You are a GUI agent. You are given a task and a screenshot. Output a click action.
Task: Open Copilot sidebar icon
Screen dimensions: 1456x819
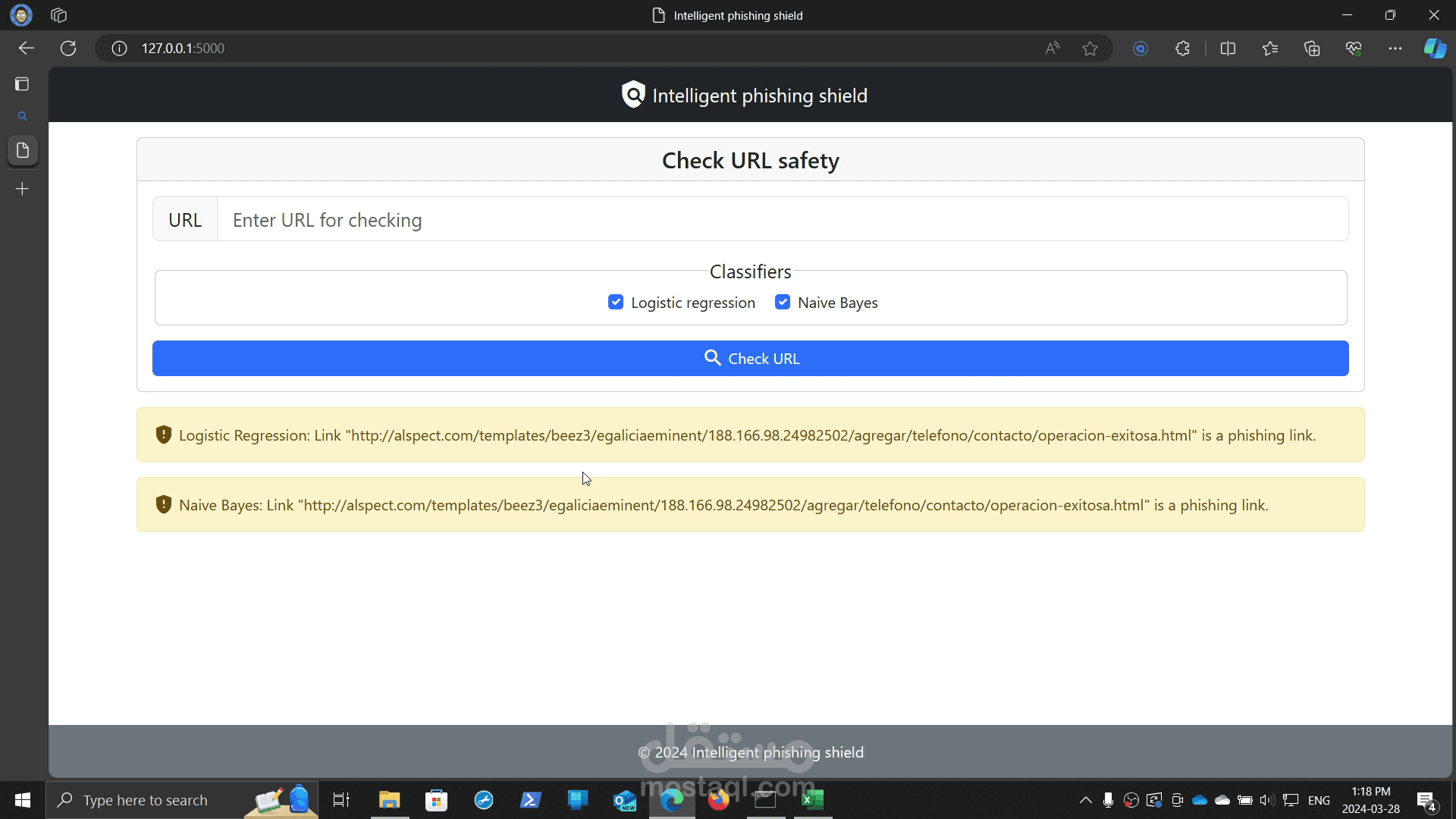click(x=1434, y=49)
